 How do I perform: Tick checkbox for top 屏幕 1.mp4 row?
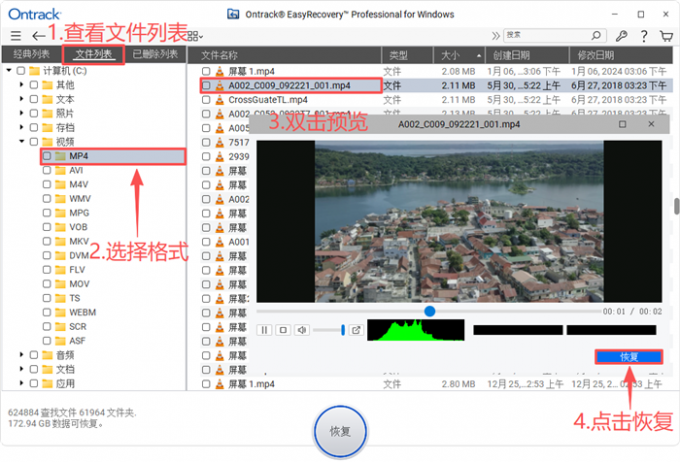(206, 71)
